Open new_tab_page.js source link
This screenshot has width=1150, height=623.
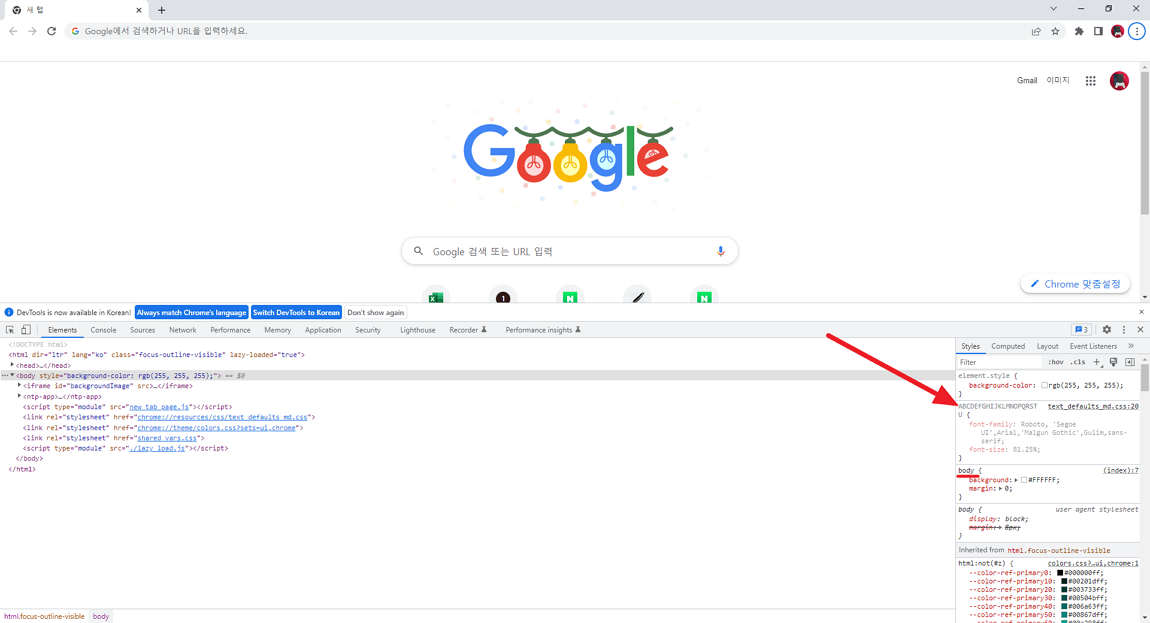159,407
